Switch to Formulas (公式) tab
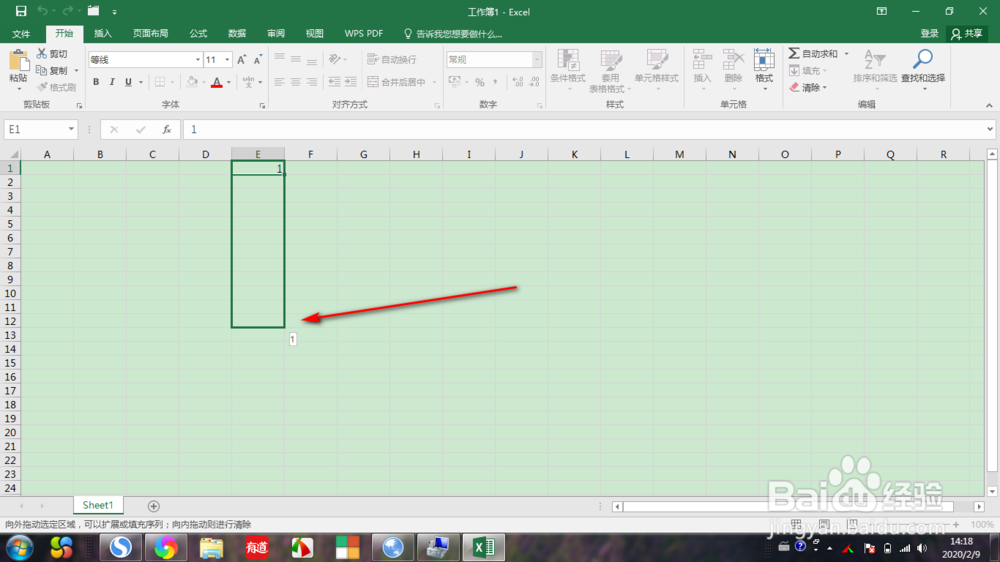This screenshot has width=1000, height=562. pos(198,34)
